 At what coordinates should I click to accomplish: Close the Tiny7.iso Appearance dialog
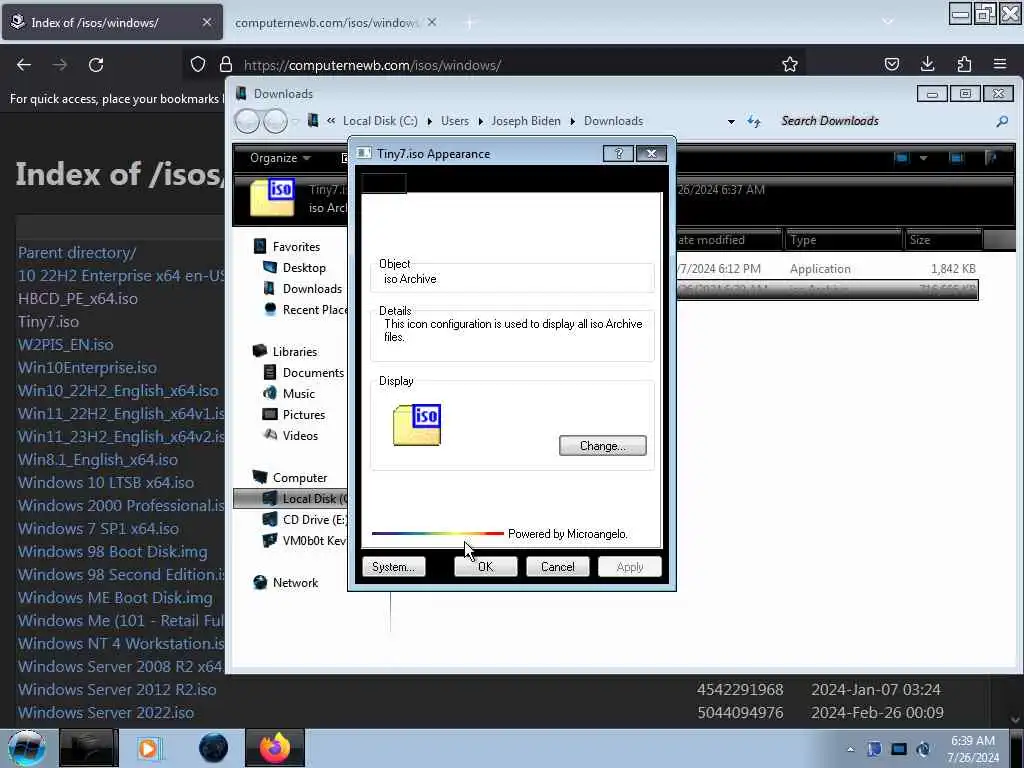651,153
